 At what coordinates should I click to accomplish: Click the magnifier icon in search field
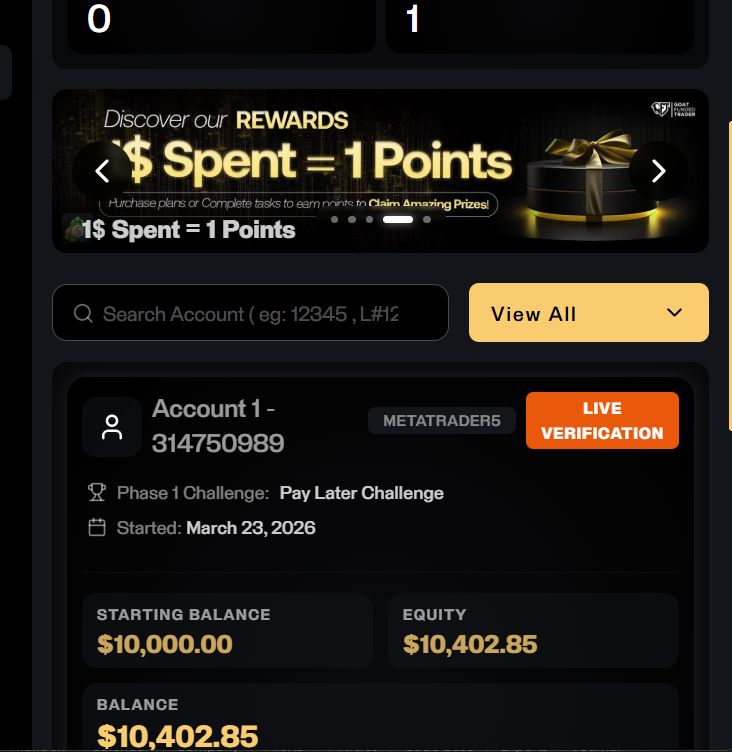click(84, 314)
